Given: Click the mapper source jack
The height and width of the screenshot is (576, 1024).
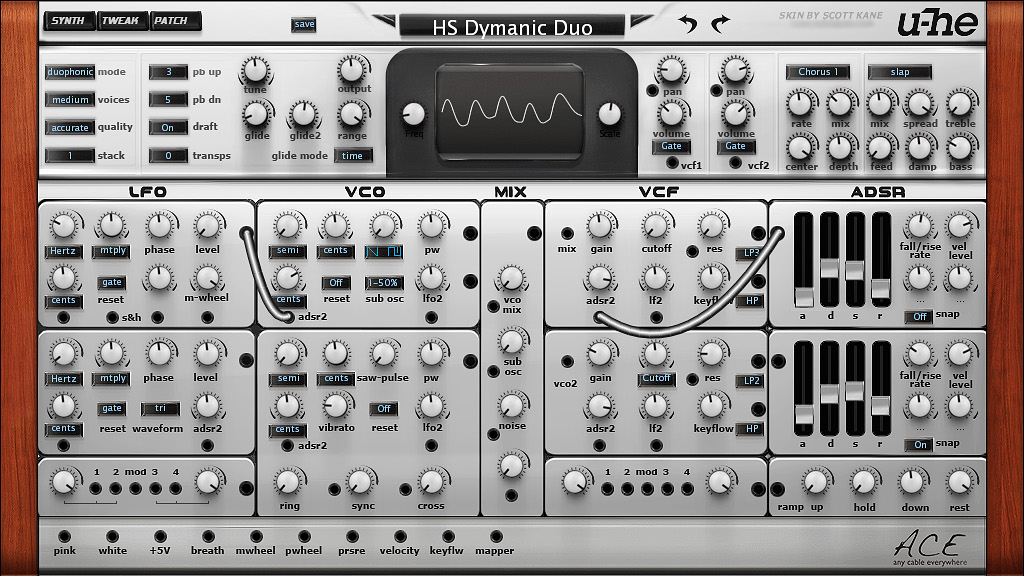Looking at the screenshot, I should 496,536.
